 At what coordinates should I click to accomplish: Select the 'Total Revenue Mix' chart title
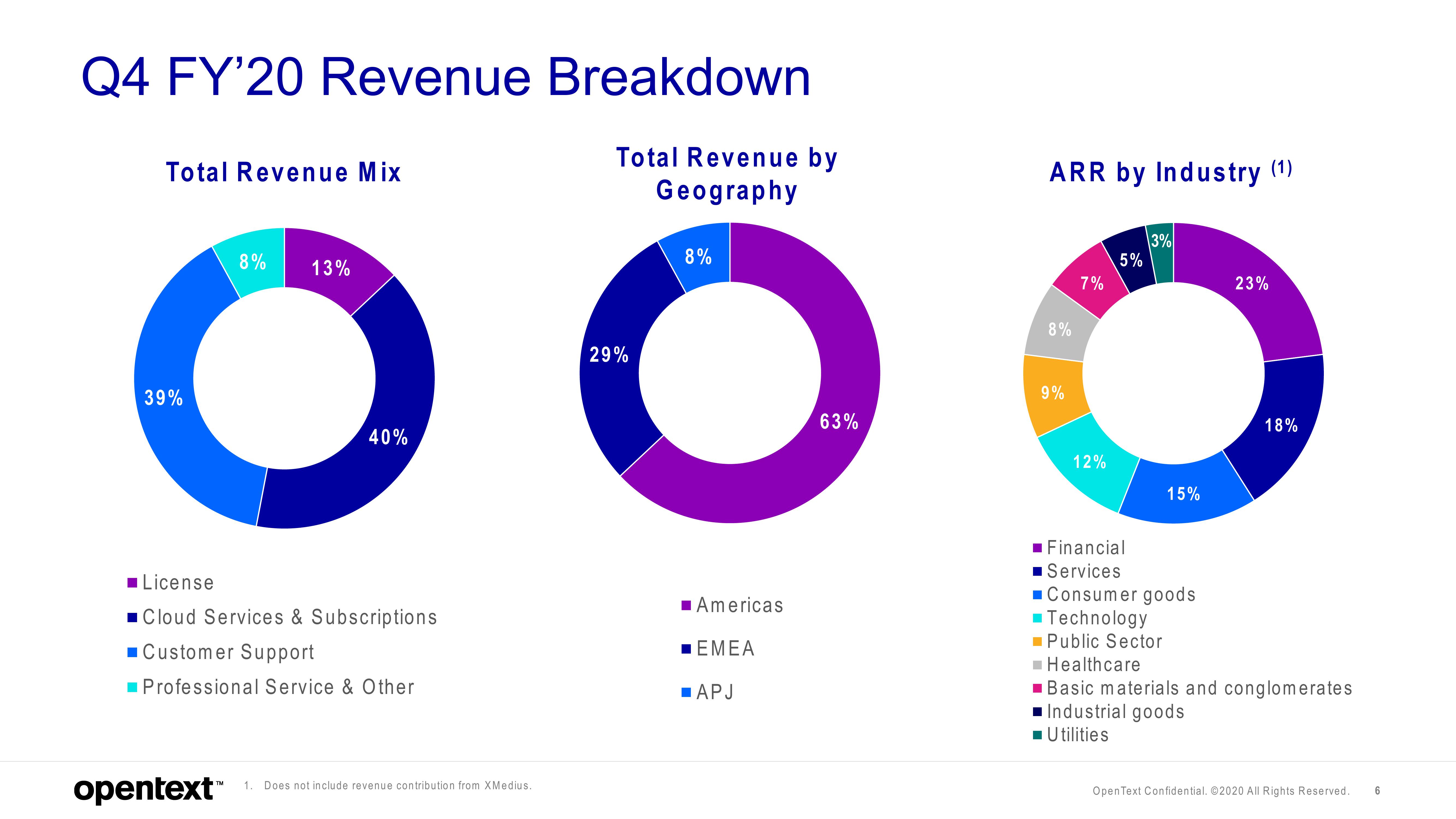tap(283, 172)
